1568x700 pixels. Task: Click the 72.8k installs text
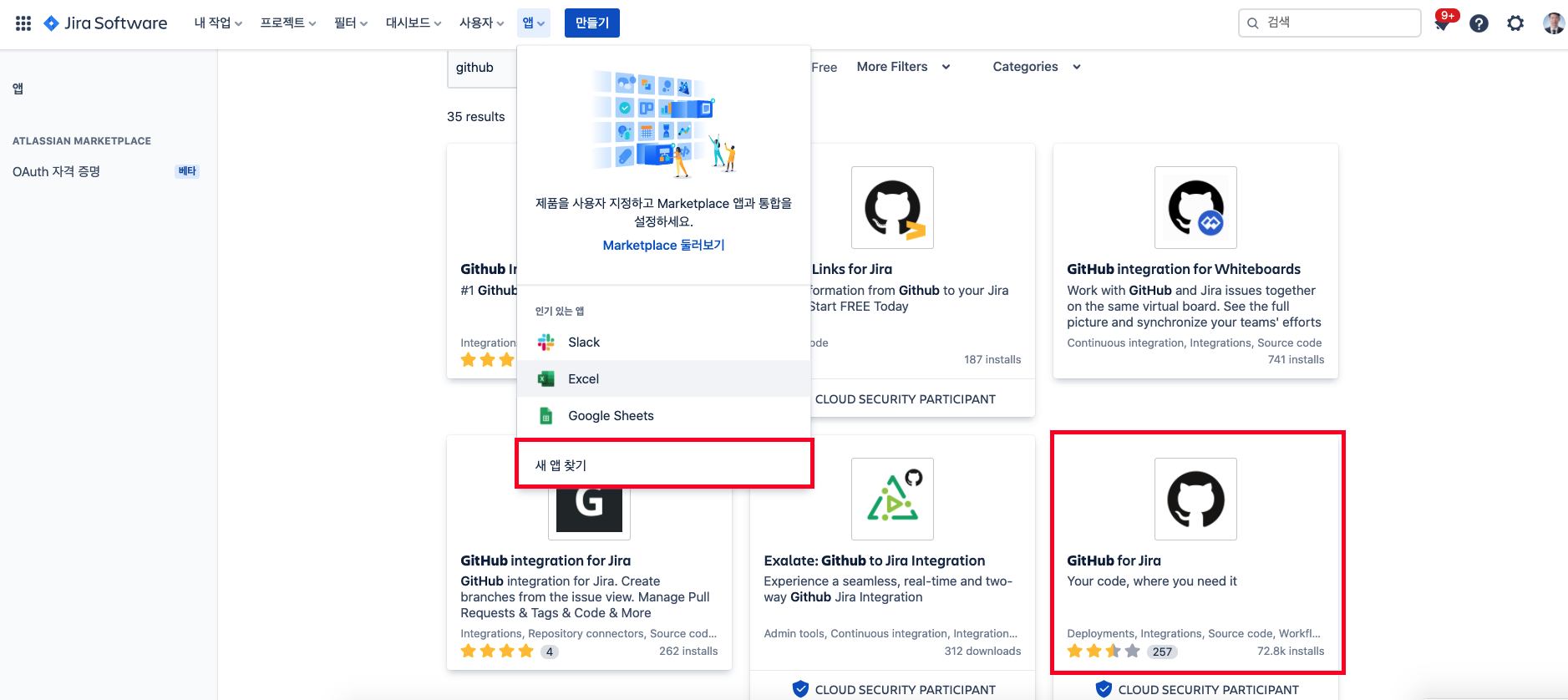(1290, 651)
